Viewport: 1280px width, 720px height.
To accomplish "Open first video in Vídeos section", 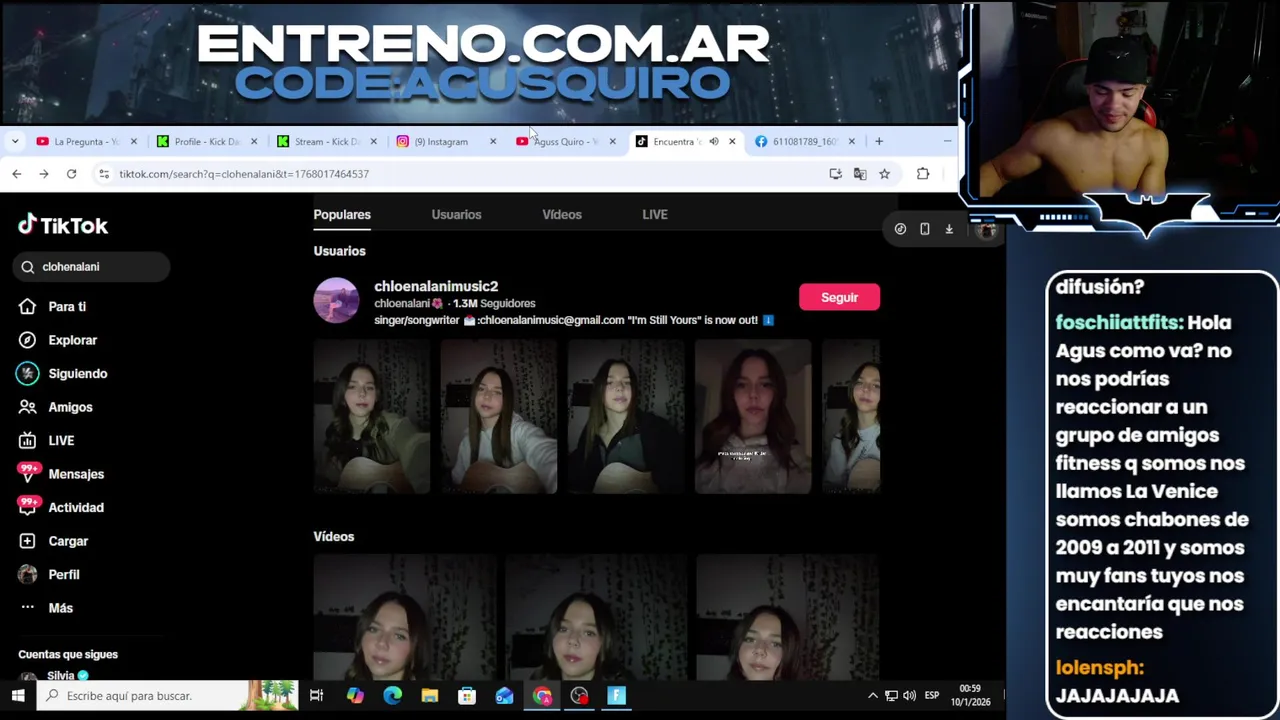I will coord(405,617).
